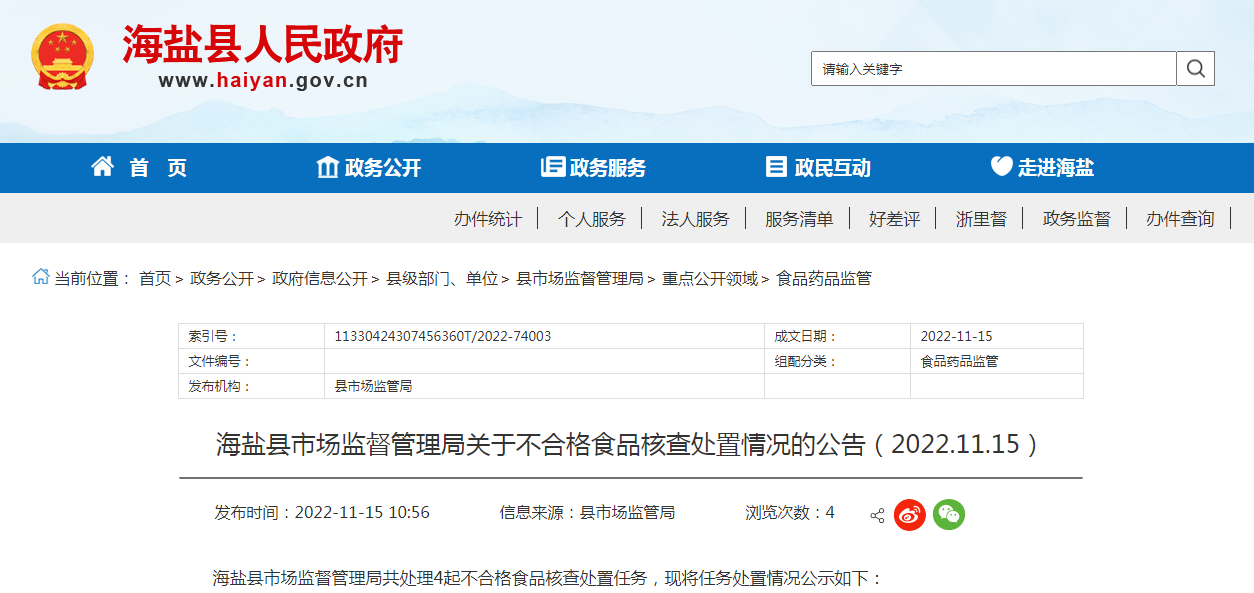Open the 政民互动 navigation menu
Viewport: 1254px width, 593px height.
[833, 168]
